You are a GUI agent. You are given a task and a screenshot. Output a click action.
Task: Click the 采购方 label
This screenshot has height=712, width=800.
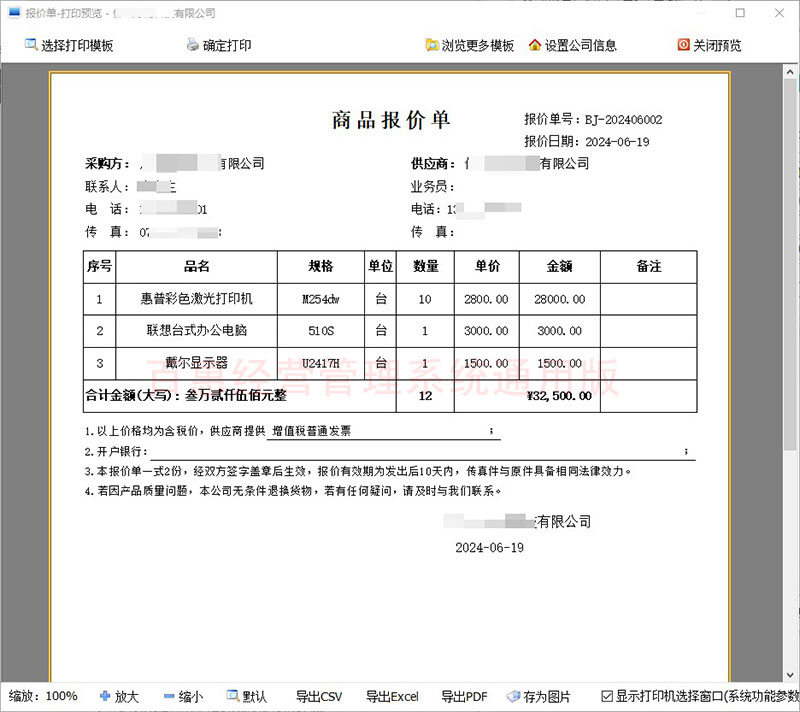pos(107,164)
